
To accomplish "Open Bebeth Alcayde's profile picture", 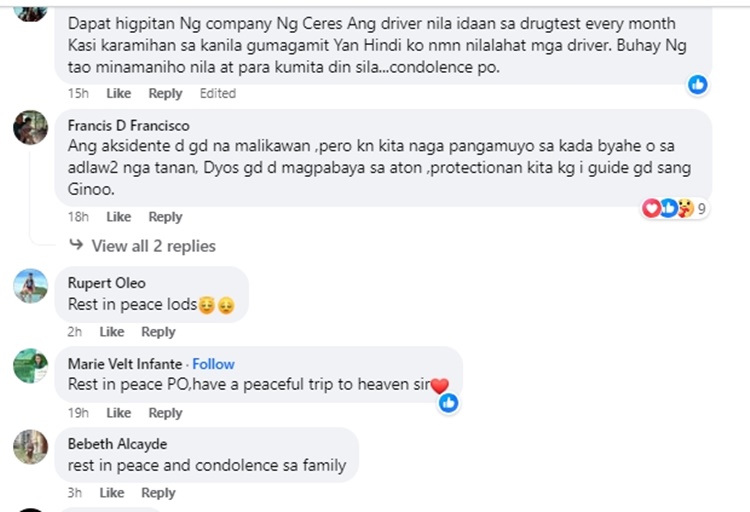I will 31,446.
